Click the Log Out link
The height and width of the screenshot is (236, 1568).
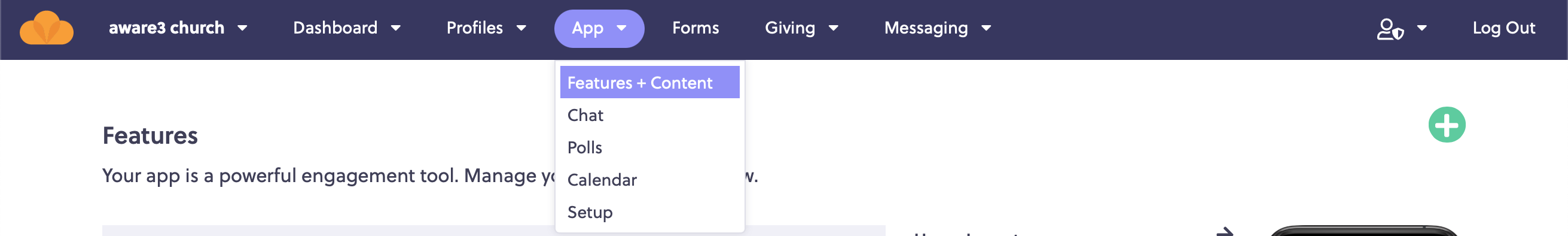coord(1503,28)
